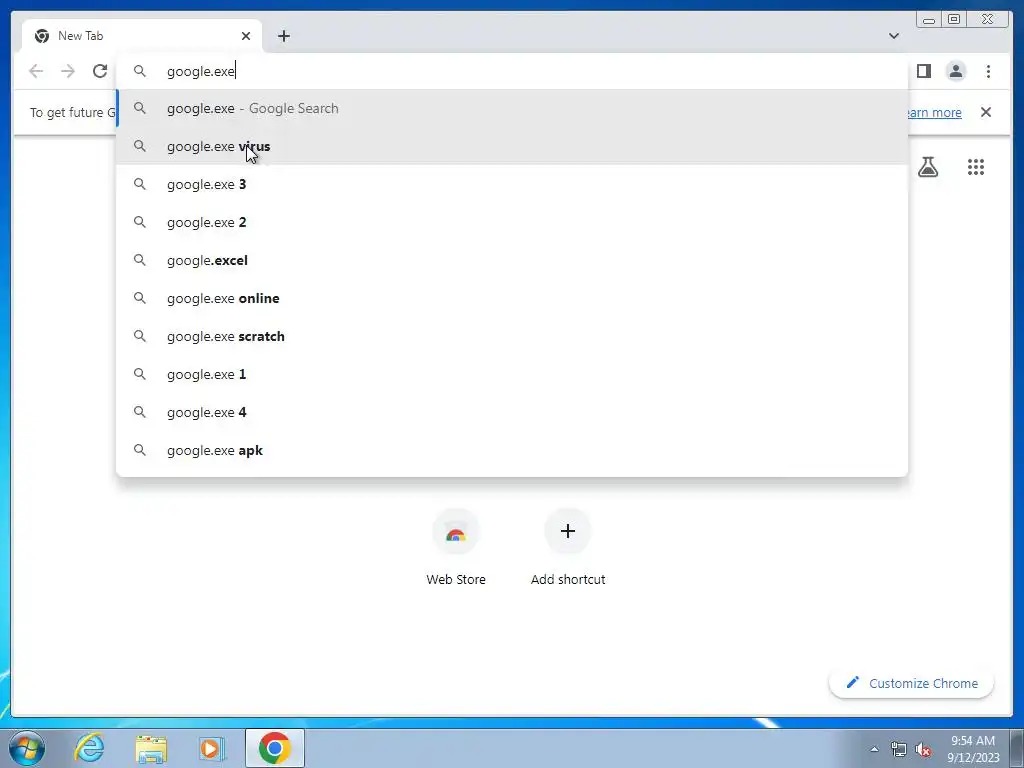Restore down the Chrome window
Viewport: 1024px width, 768px height.
[953, 20]
